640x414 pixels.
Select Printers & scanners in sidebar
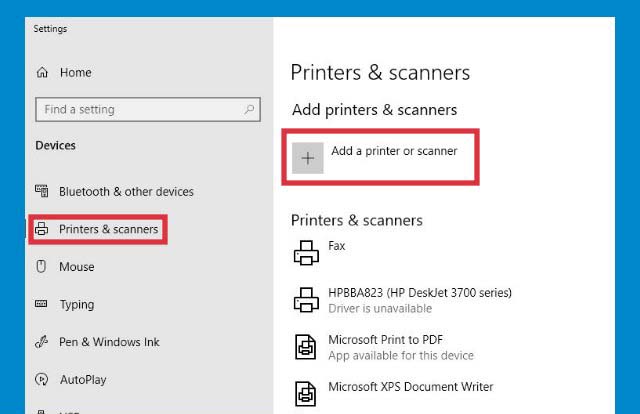[x=108, y=229]
